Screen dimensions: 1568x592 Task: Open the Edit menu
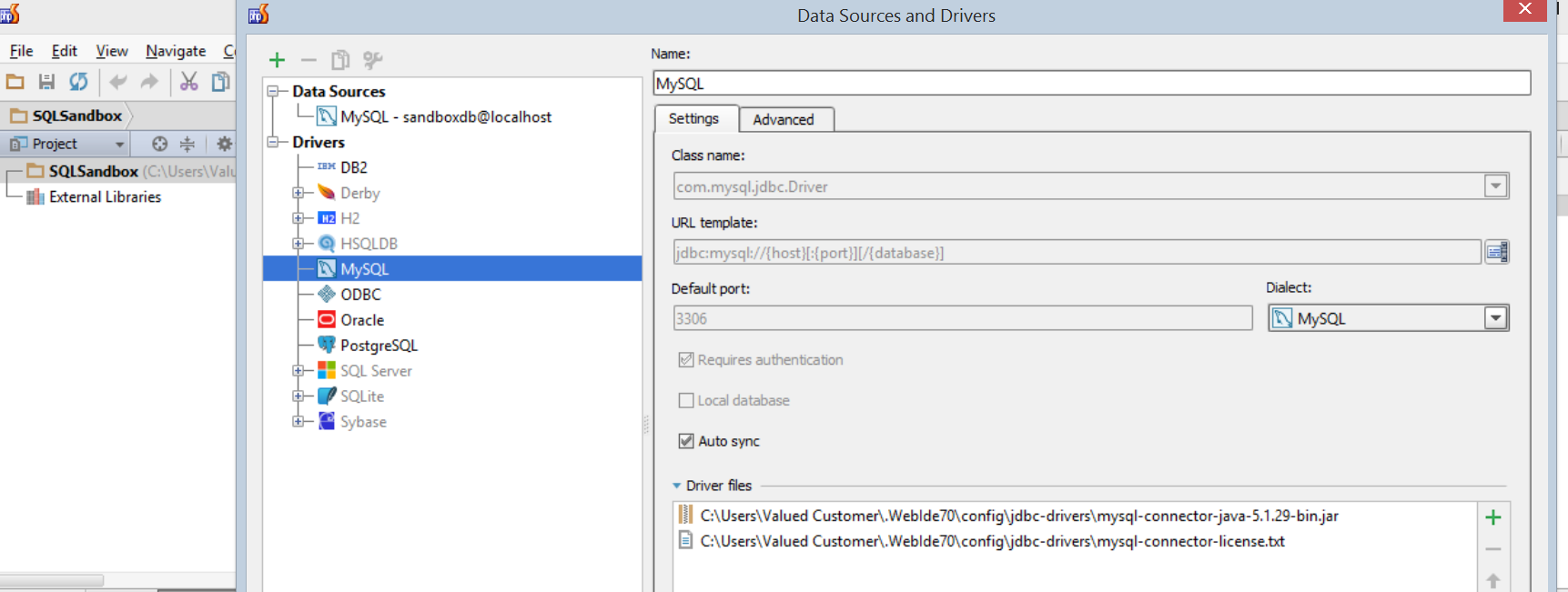pos(65,51)
